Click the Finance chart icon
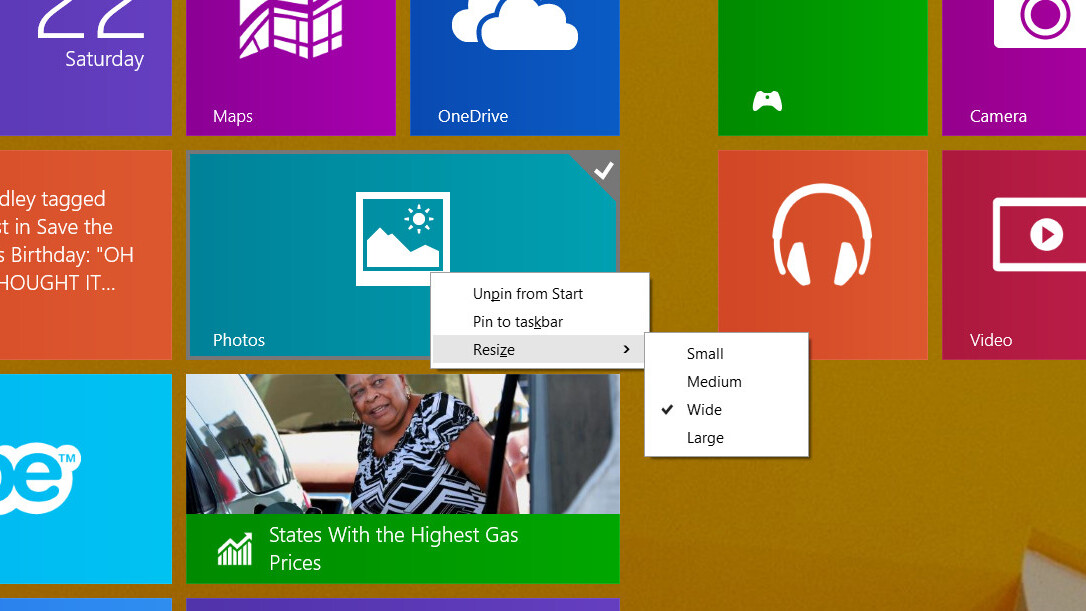Image resolution: width=1086 pixels, height=611 pixels. [x=234, y=548]
